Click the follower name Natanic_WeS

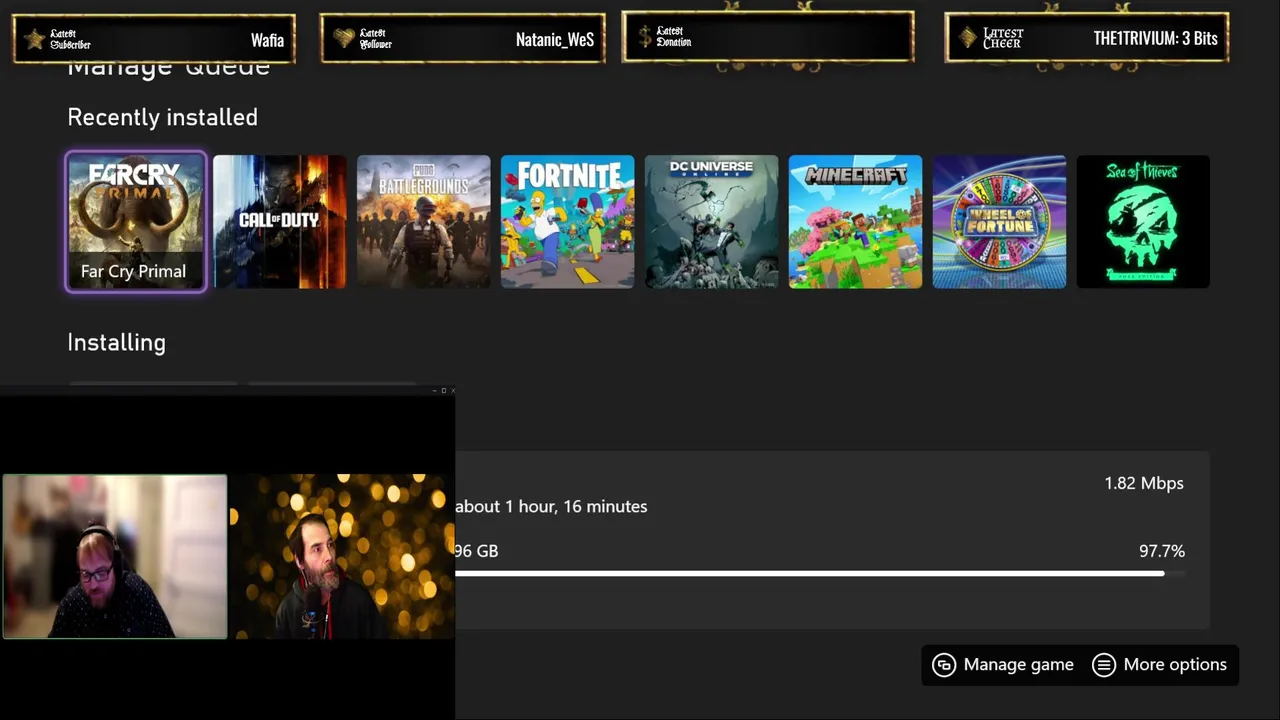[555, 40]
